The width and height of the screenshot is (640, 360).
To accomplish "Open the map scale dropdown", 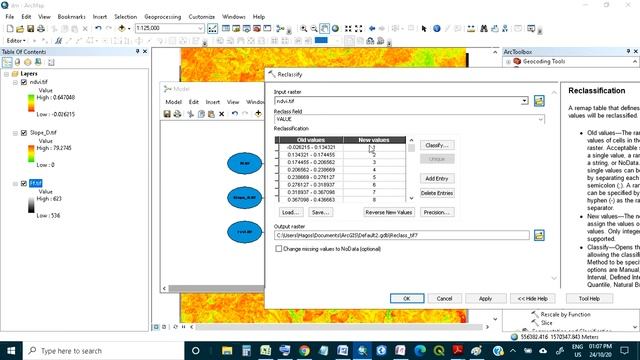I will coord(200,28).
